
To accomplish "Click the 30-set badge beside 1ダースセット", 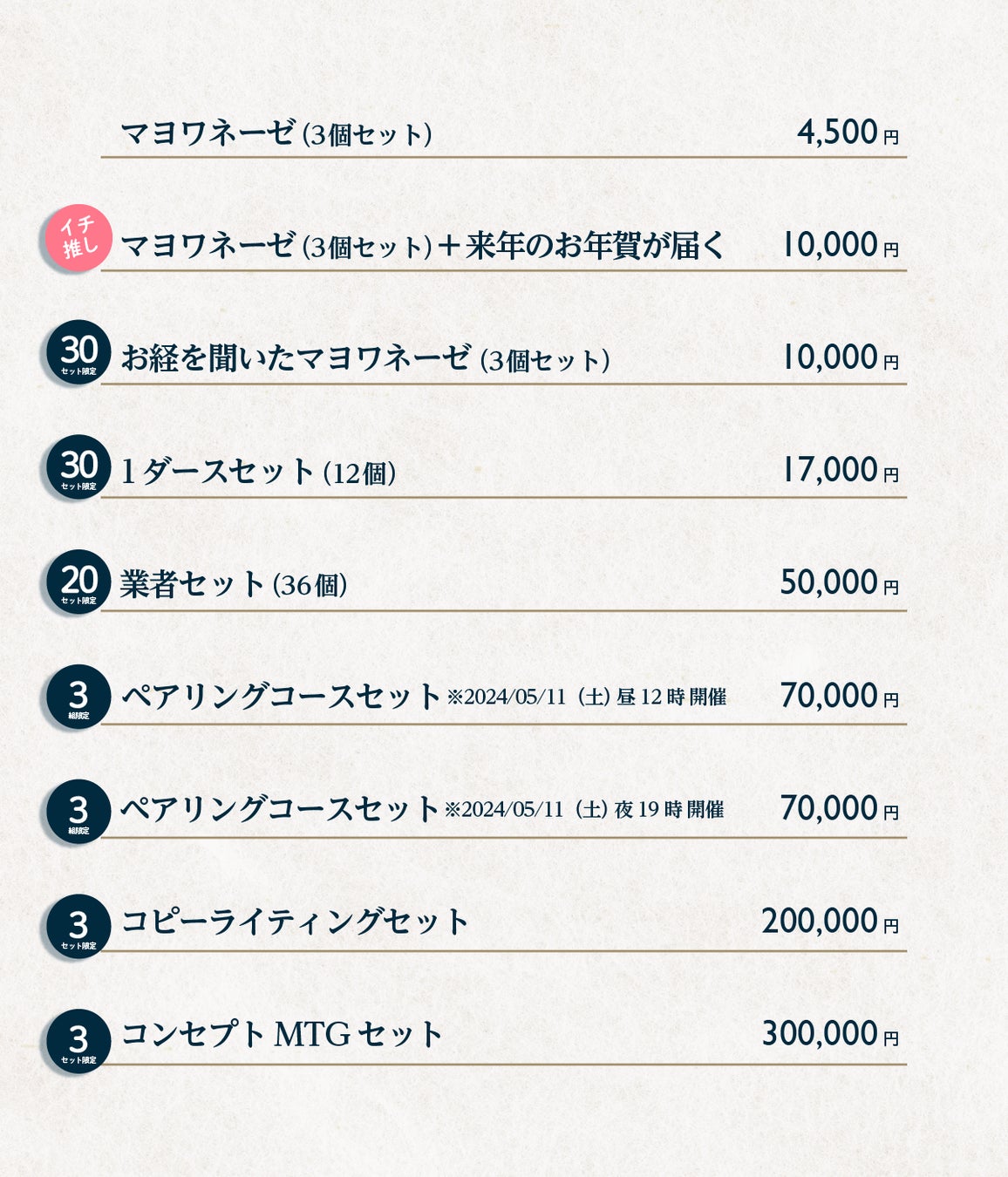I will click(78, 467).
